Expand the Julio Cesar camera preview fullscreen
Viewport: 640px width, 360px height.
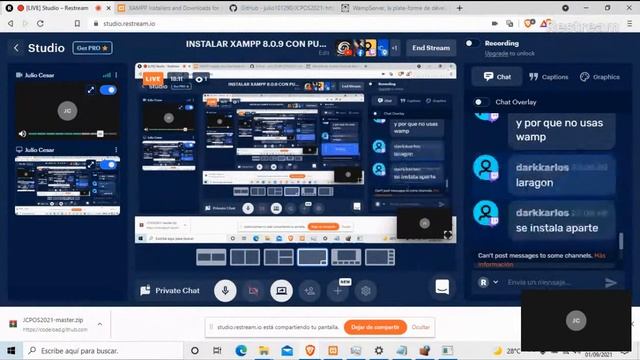pos(91,90)
